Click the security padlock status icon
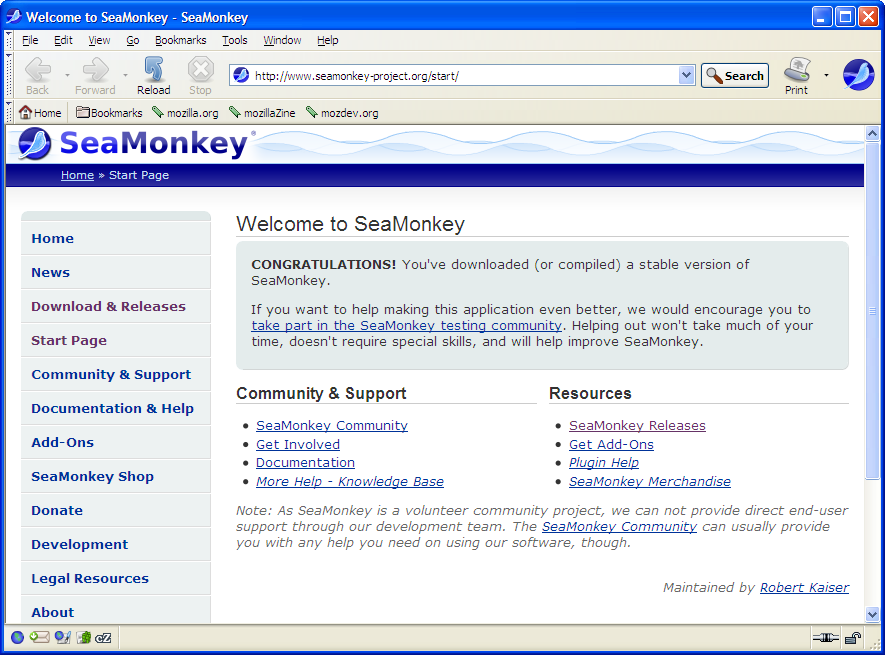 pyautogui.click(x=853, y=638)
